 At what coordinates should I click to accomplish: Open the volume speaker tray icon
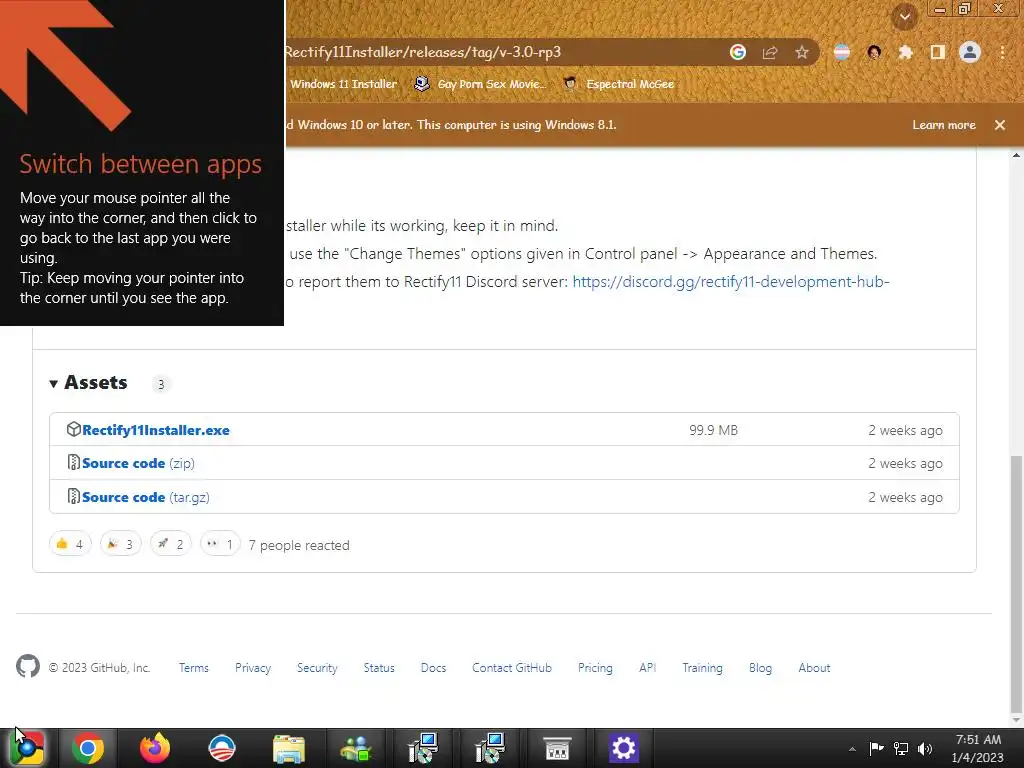925,748
